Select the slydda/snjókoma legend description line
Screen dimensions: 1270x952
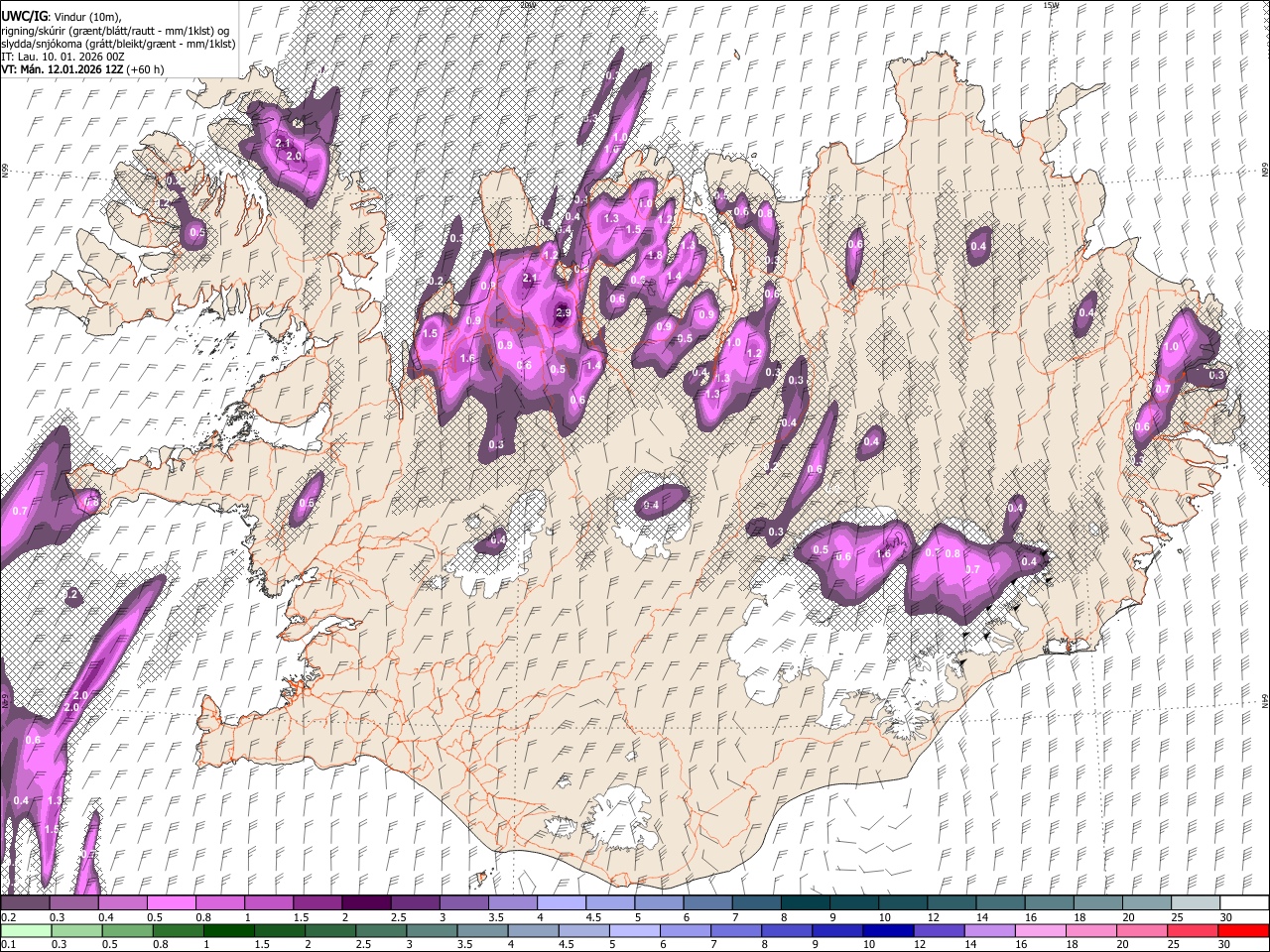[x=117, y=44]
